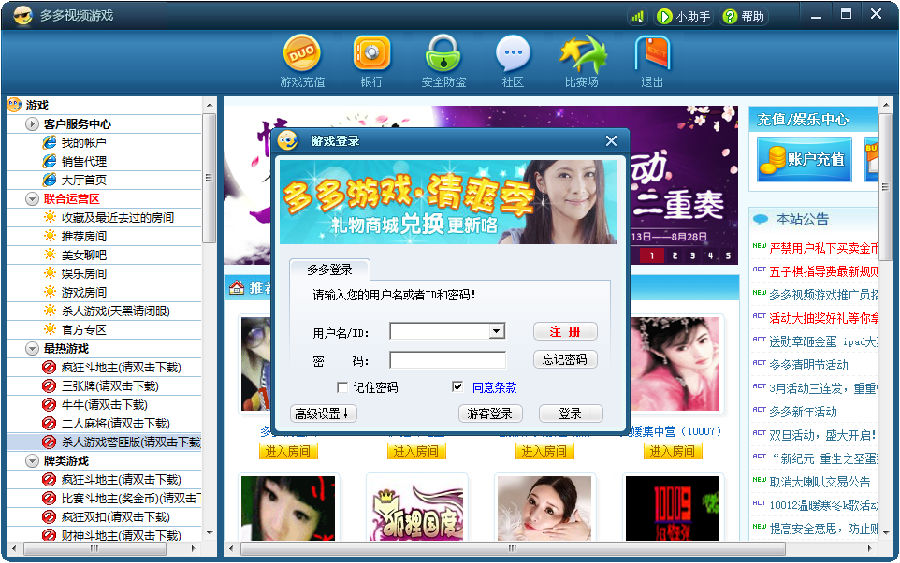Click the 游客登录 guest login button
The height and width of the screenshot is (563, 900).
490,413
